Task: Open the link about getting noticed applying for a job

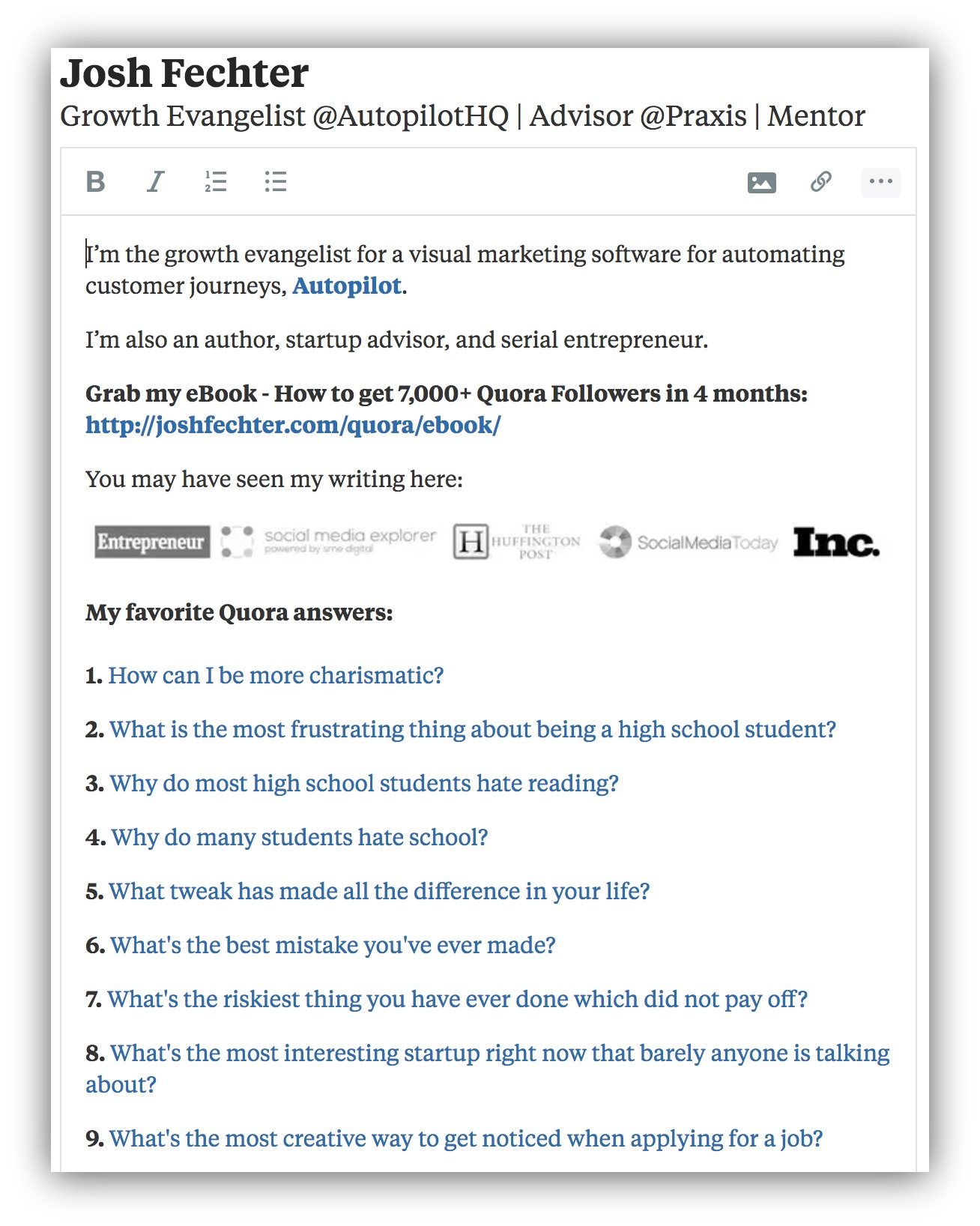Action: (466, 1138)
